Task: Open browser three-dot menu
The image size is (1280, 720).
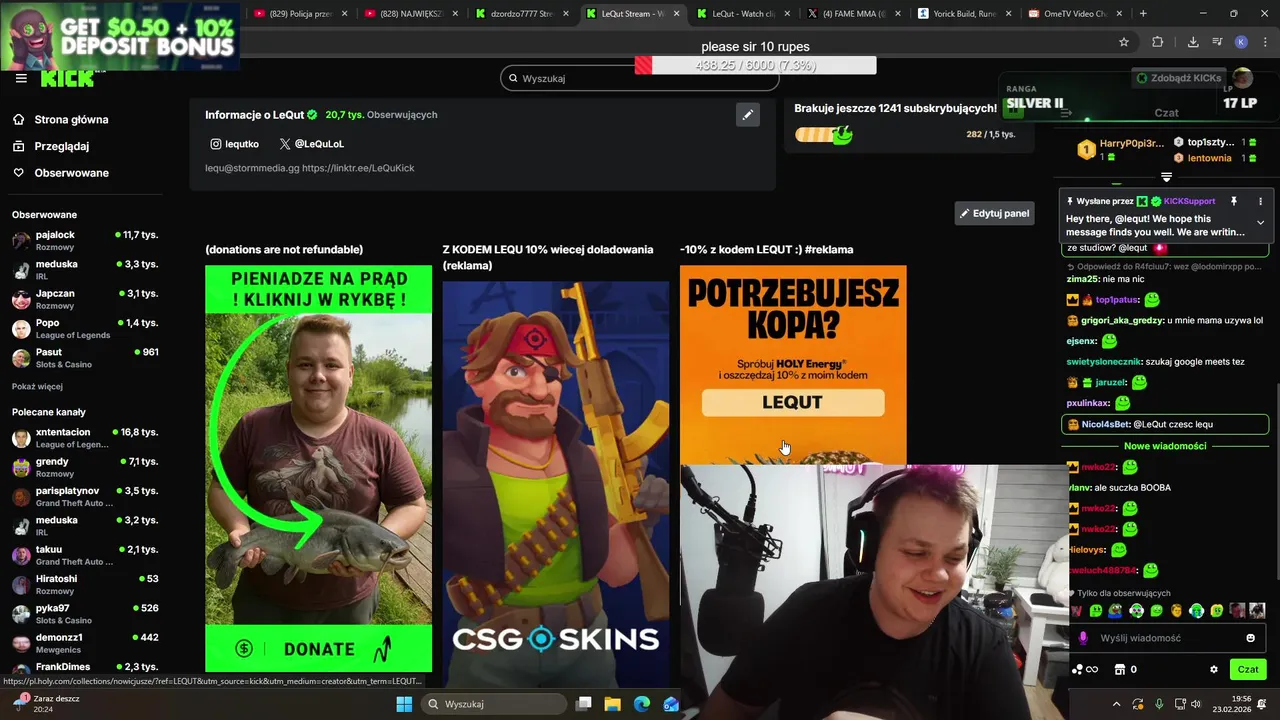Action: click(x=1265, y=42)
